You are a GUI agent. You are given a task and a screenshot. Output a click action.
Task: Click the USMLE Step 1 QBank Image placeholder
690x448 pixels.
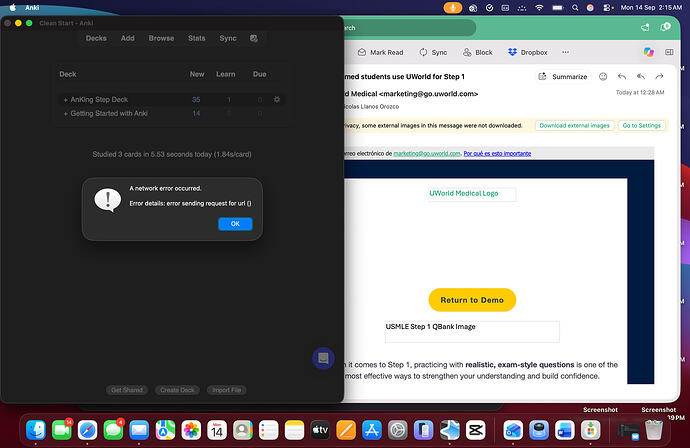pos(472,332)
